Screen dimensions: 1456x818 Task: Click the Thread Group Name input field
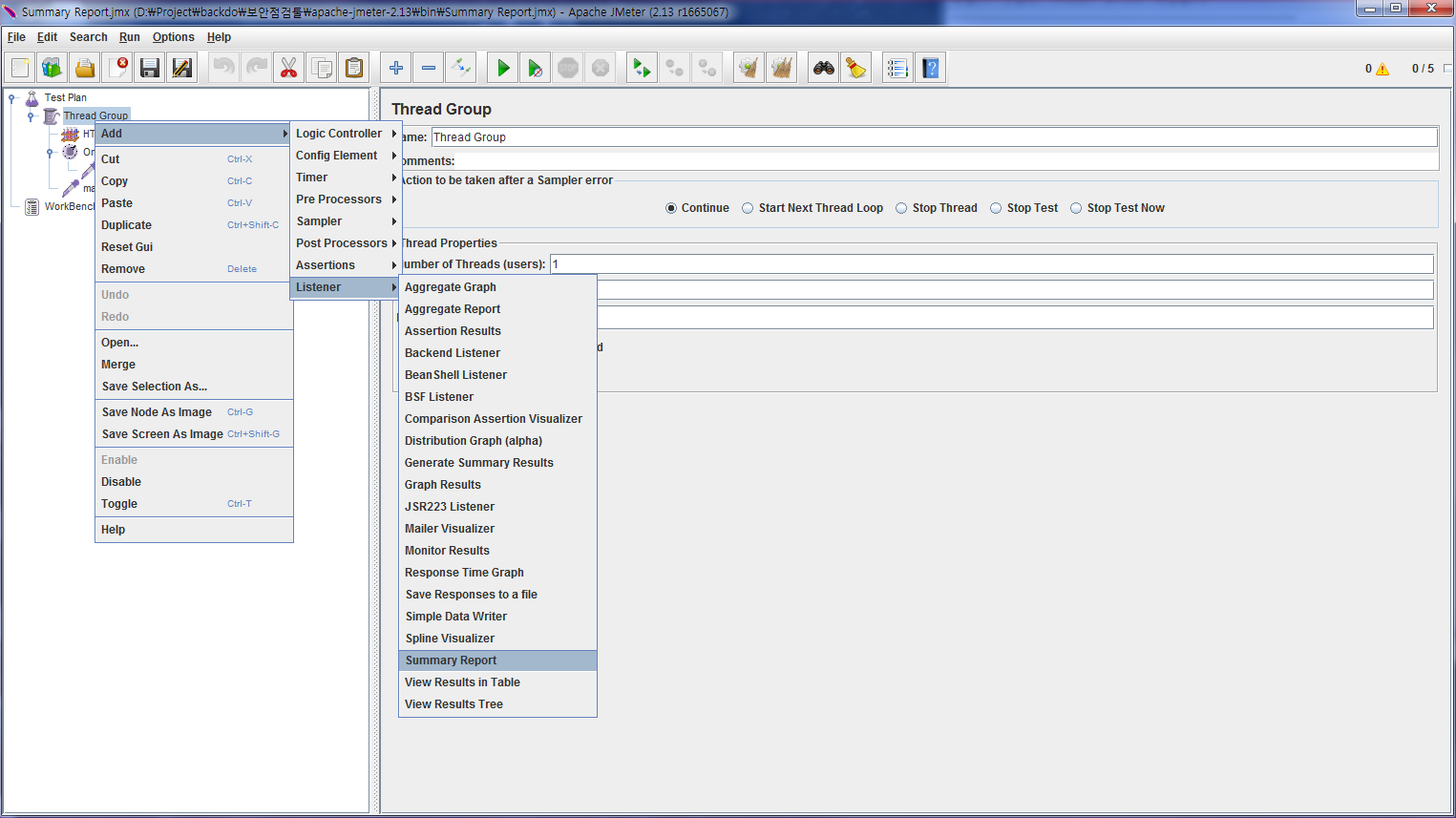934,137
